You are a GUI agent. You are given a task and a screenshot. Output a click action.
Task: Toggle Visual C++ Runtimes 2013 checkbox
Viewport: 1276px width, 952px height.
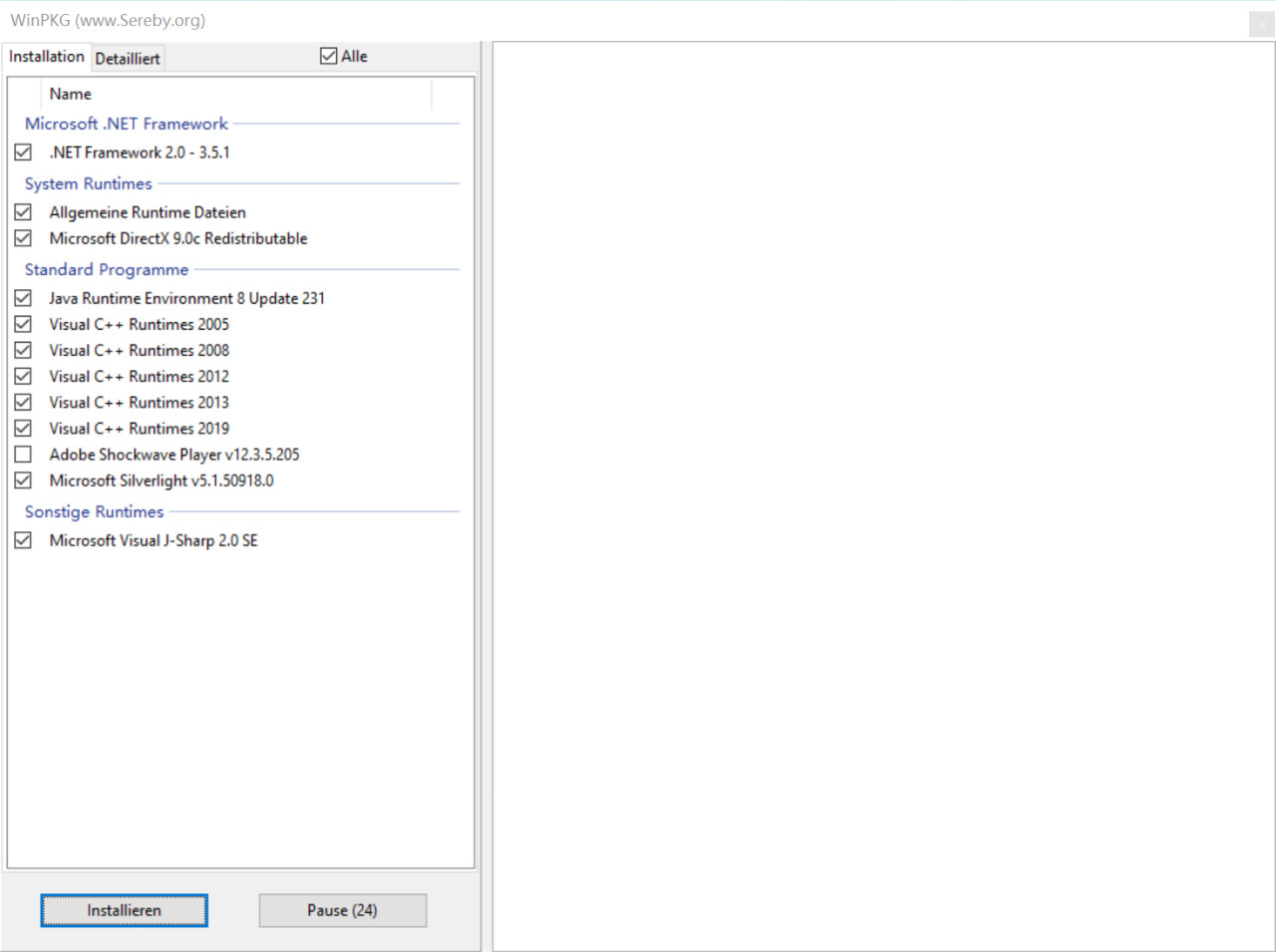coord(23,402)
